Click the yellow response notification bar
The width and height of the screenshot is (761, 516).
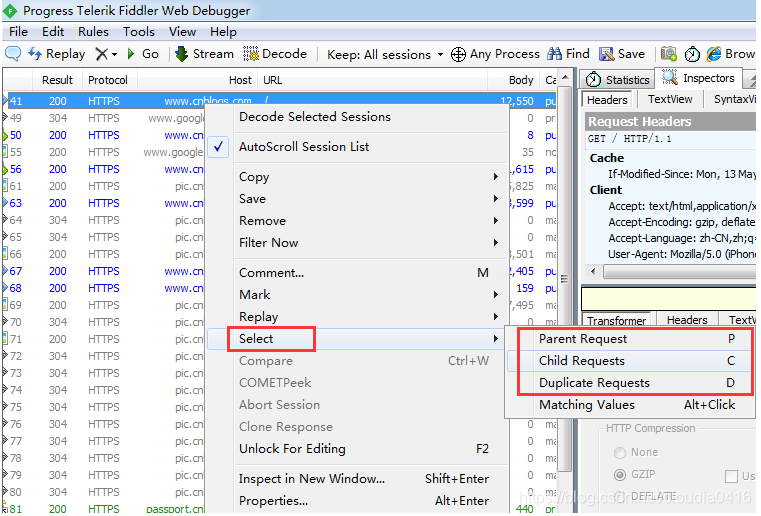669,298
